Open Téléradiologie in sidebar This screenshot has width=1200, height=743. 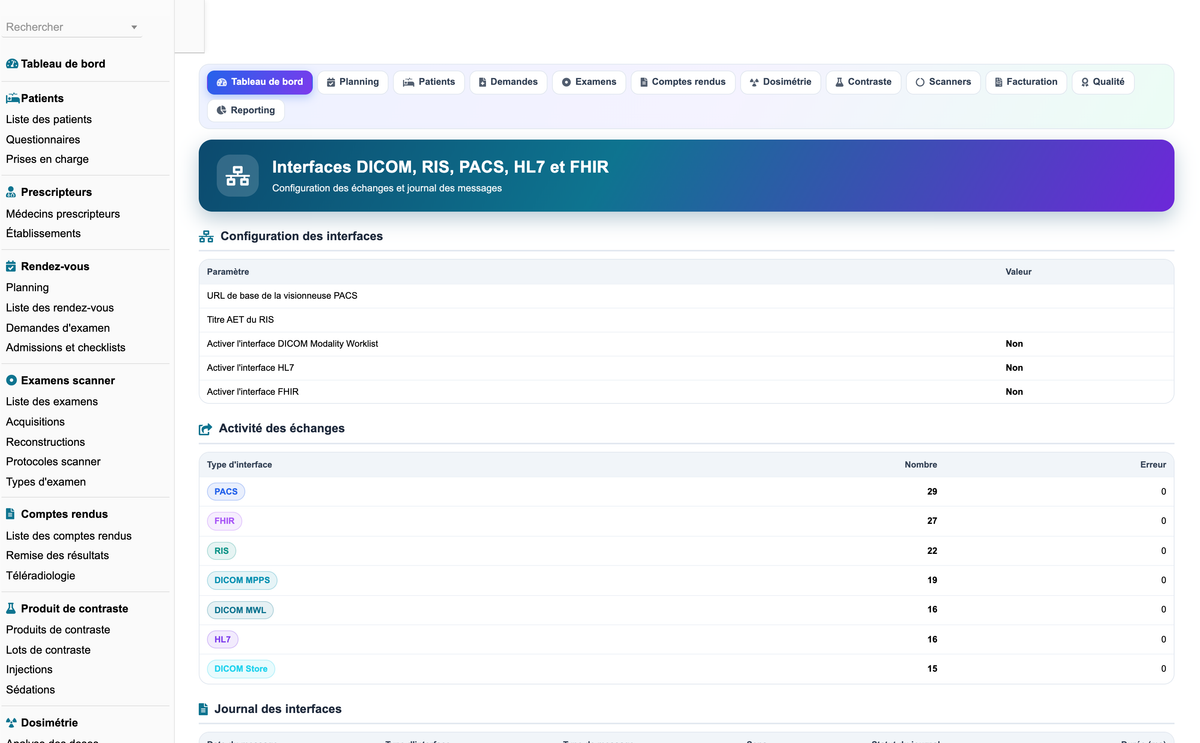40,576
